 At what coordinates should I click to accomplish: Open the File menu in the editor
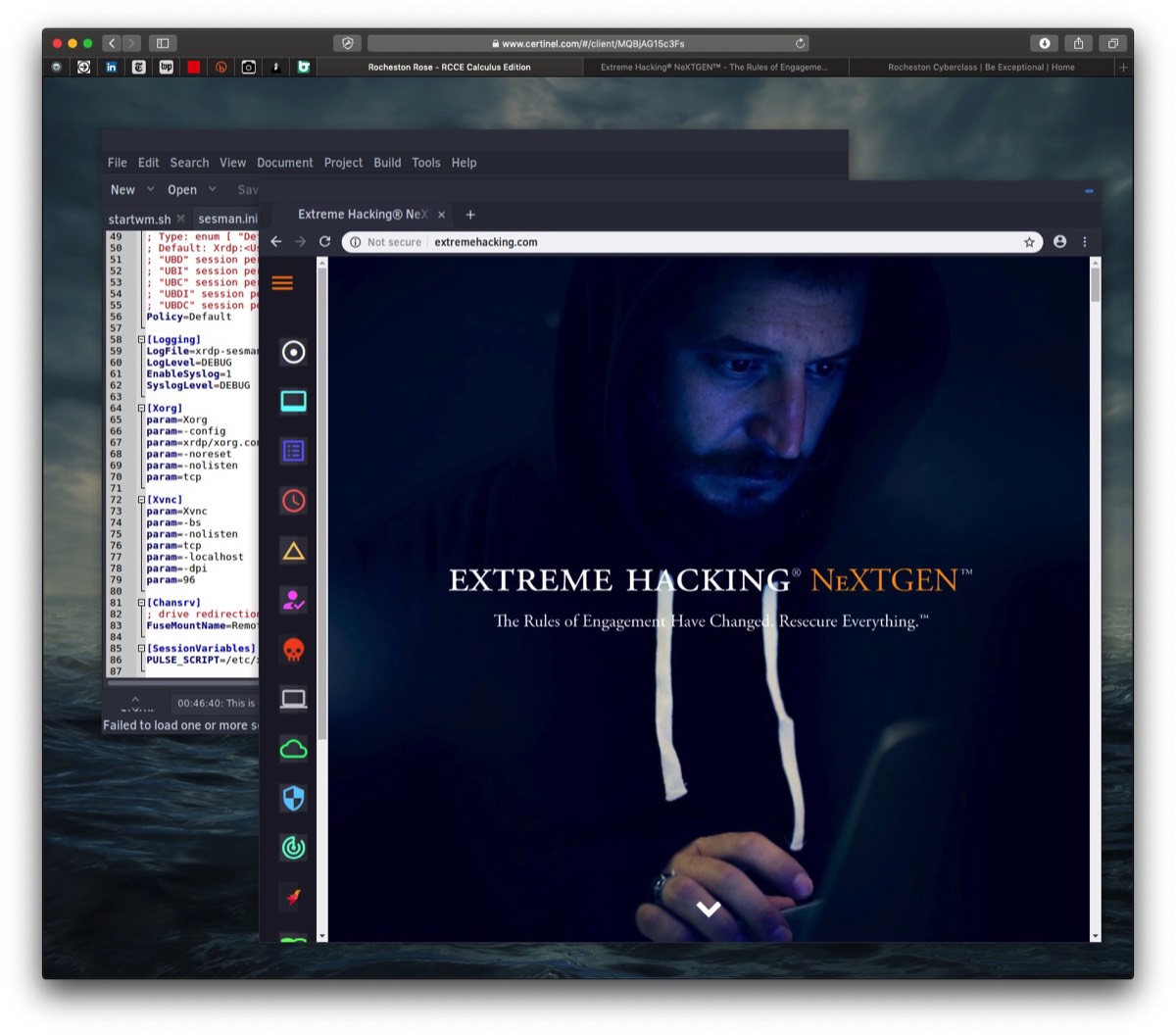[x=118, y=163]
